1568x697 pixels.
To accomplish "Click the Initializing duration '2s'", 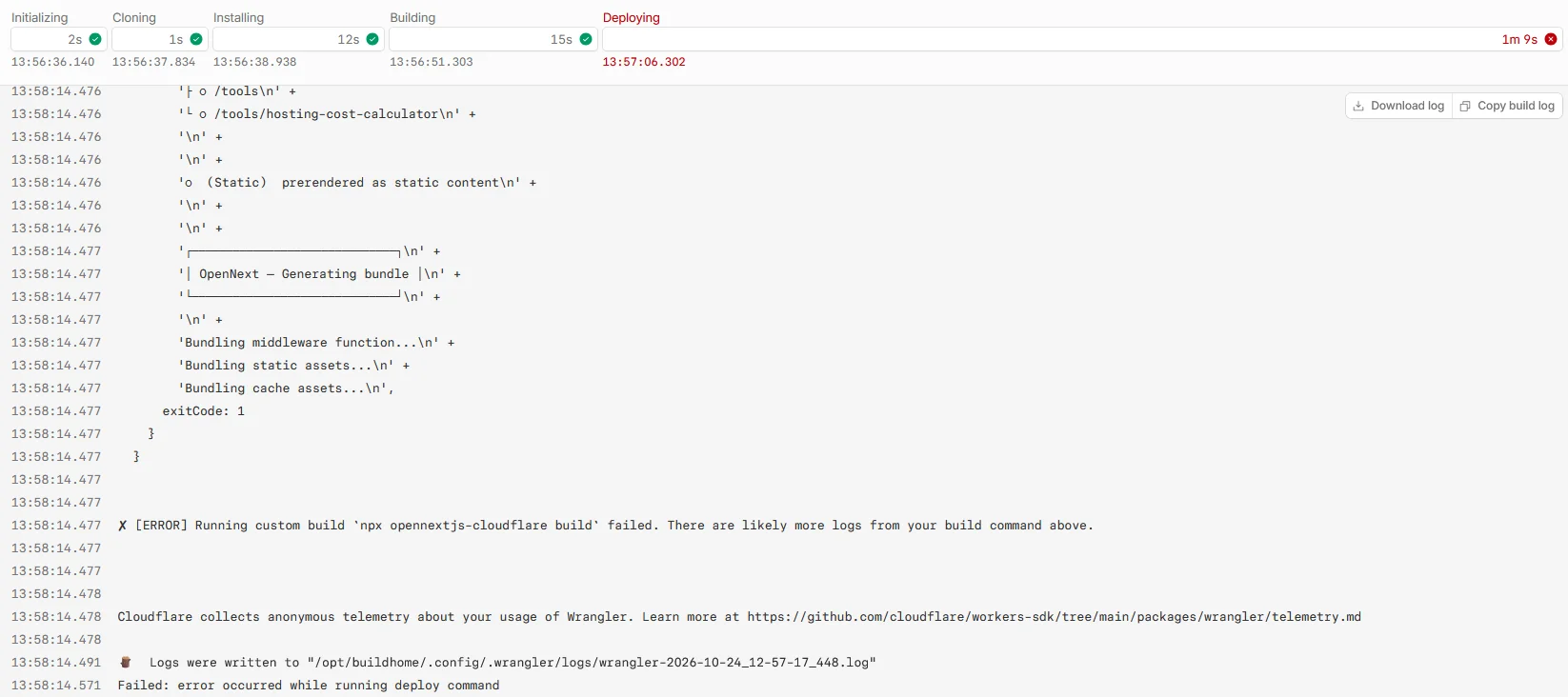I will point(75,39).
